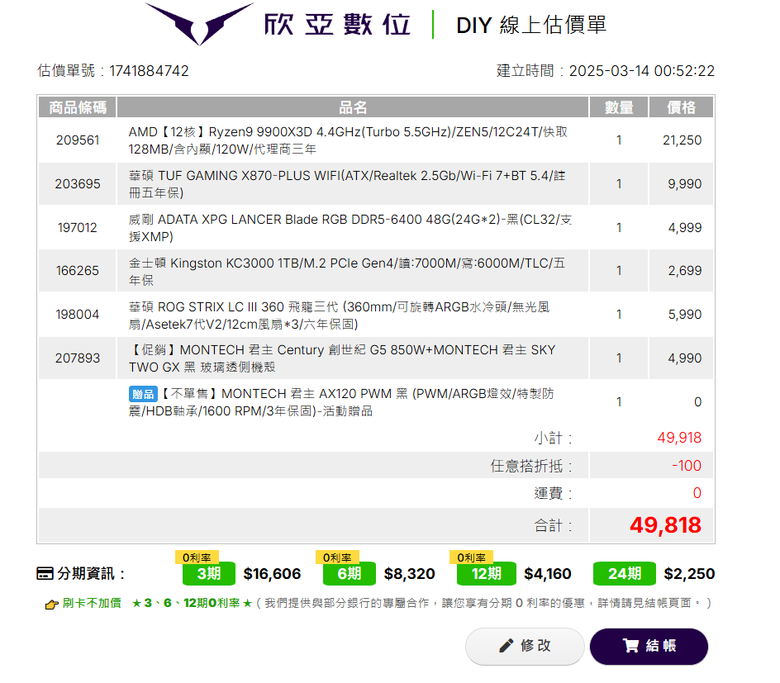Click the price 4,999

(x=684, y=228)
